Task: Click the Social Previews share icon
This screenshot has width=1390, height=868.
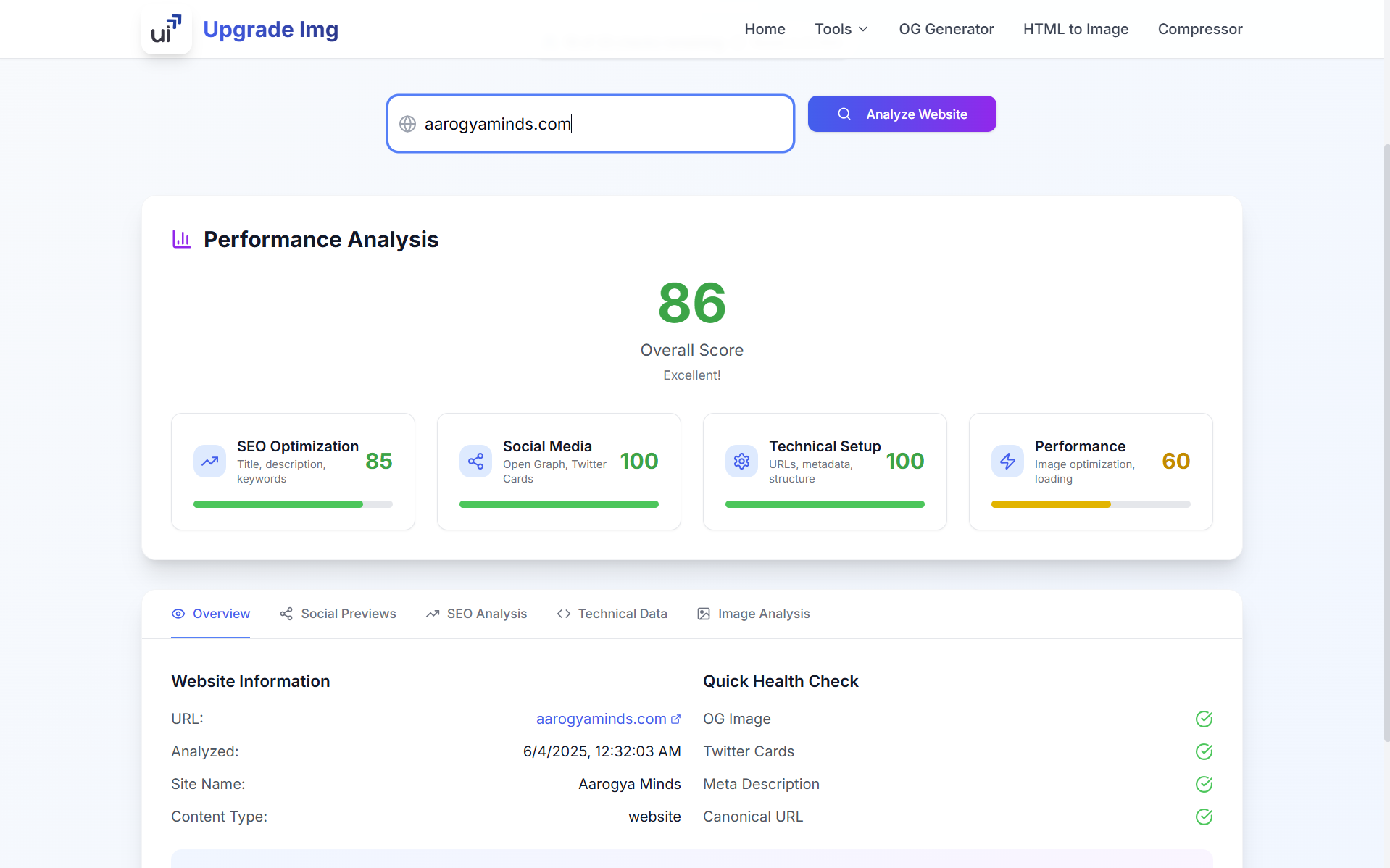Action: (286, 614)
